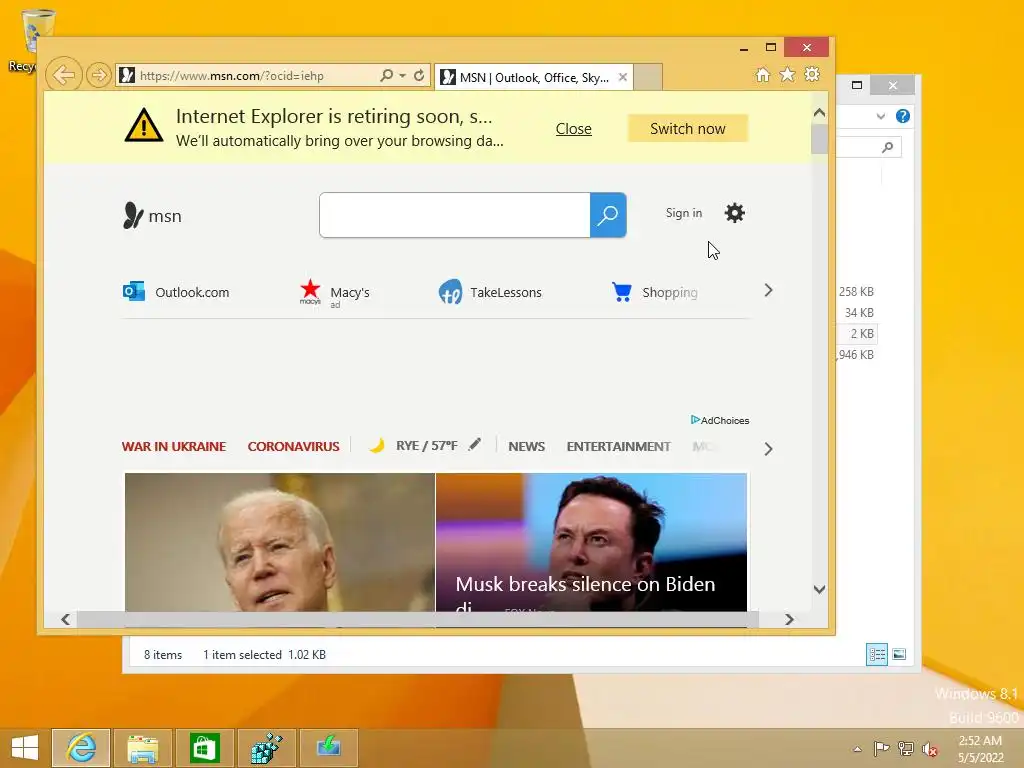Click the IE forward arrow button
Screen dimensions: 1024x768
click(x=98, y=75)
